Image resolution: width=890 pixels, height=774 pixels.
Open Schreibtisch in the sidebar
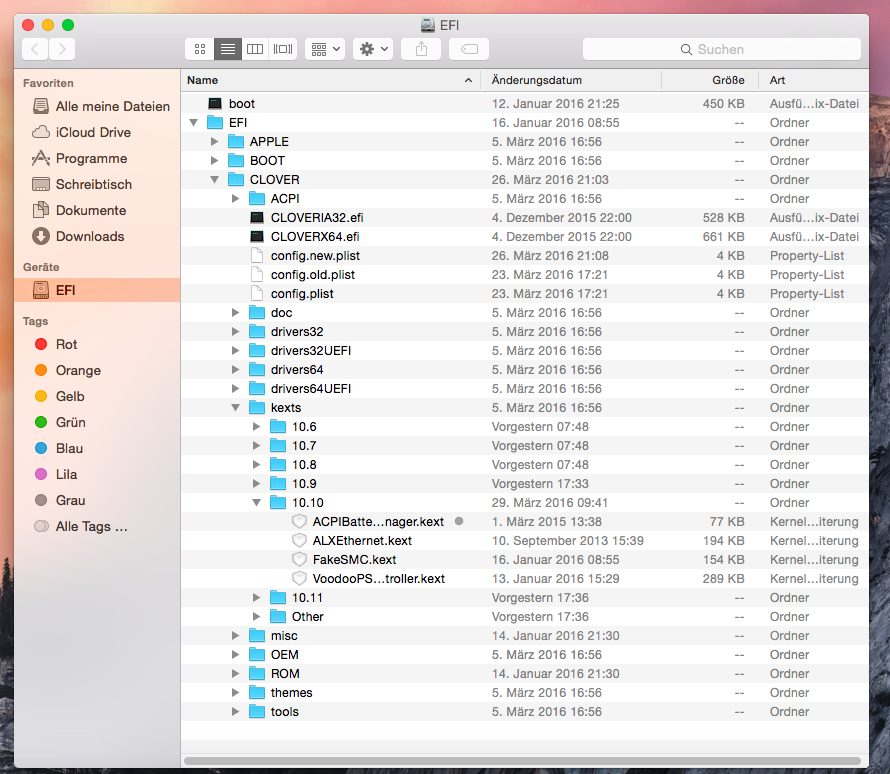pos(82,184)
